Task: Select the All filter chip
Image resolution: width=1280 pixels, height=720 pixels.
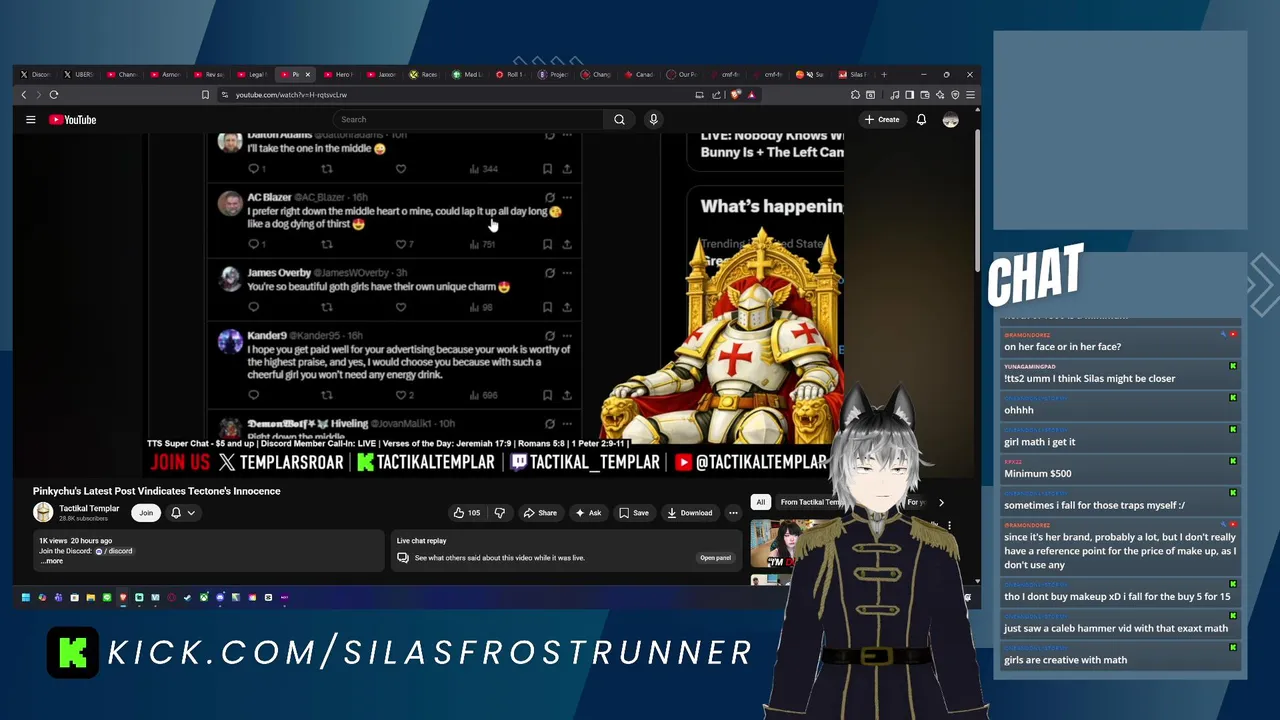Action: coord(761,503)
